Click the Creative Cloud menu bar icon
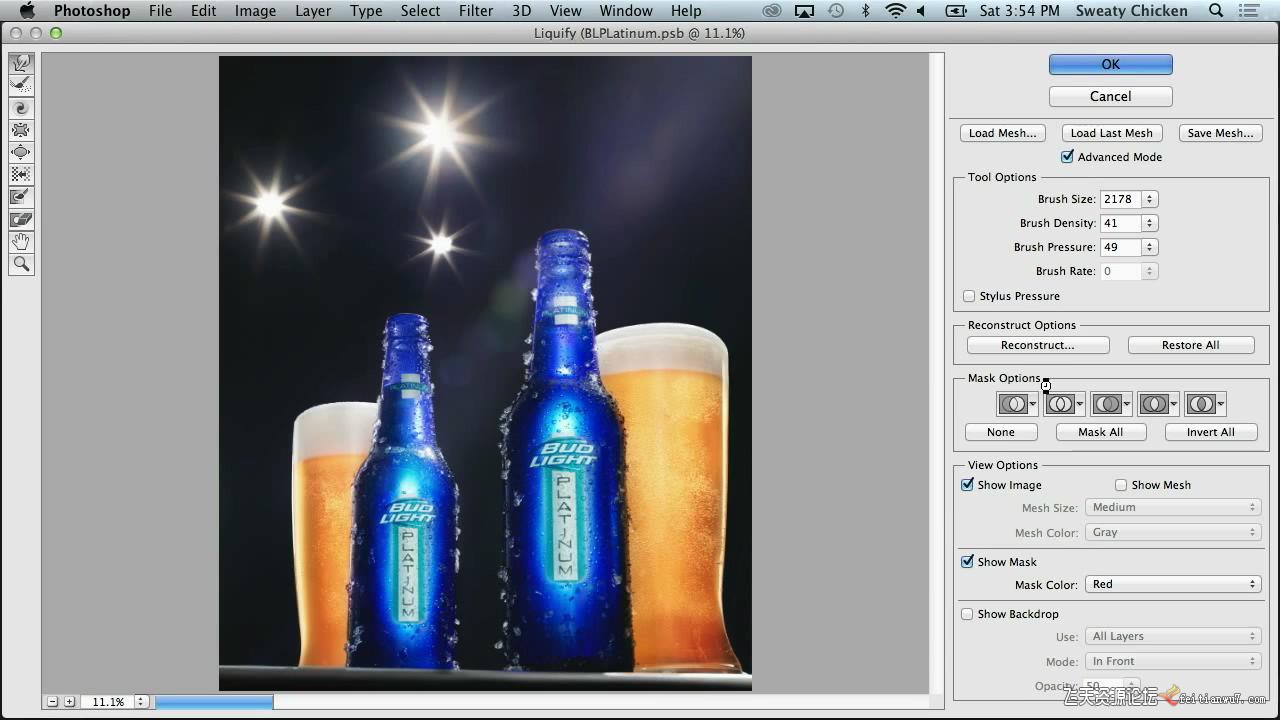 tap(772, 11)
